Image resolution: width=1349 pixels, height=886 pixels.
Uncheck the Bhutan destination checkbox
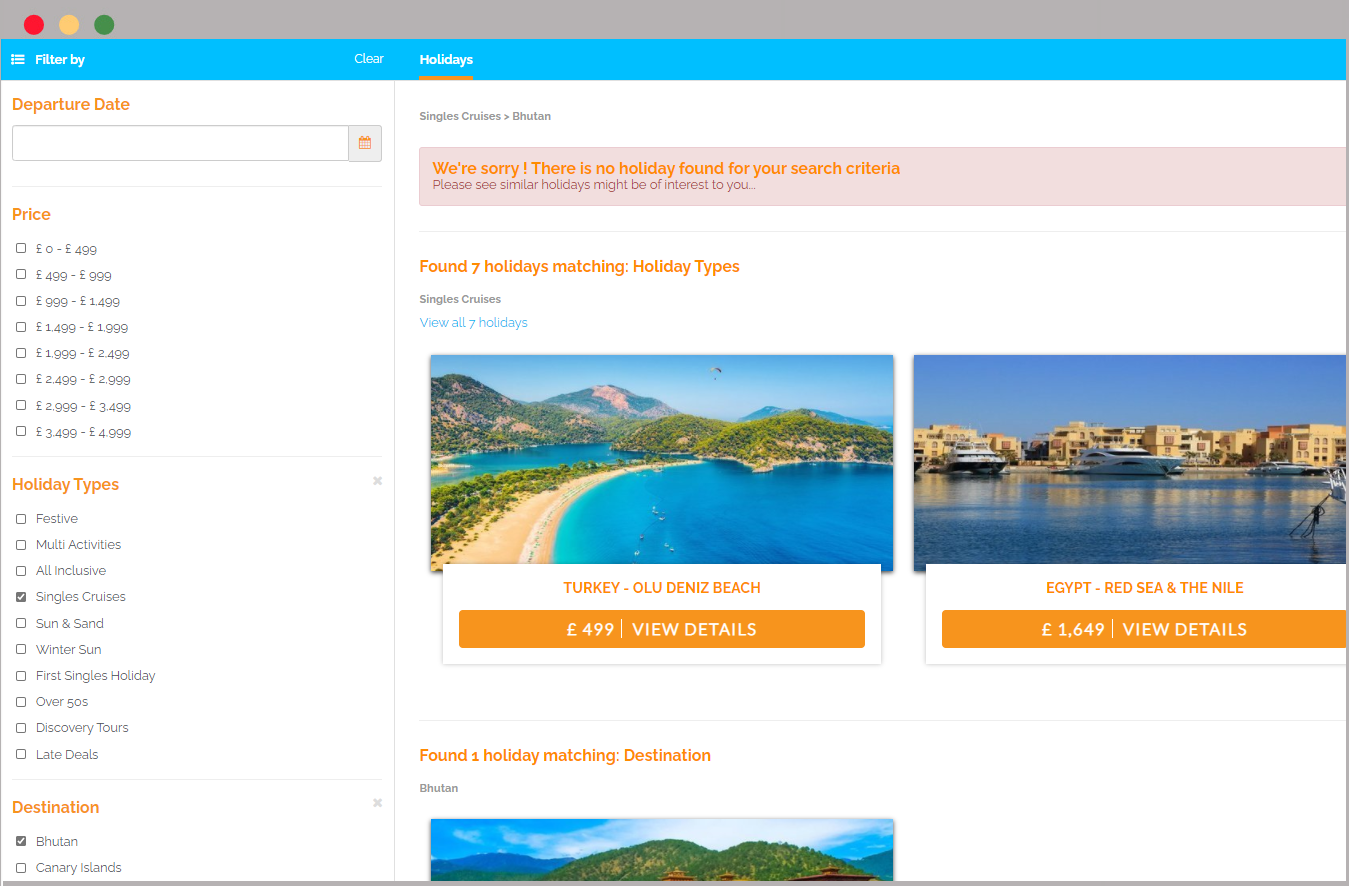21,841
